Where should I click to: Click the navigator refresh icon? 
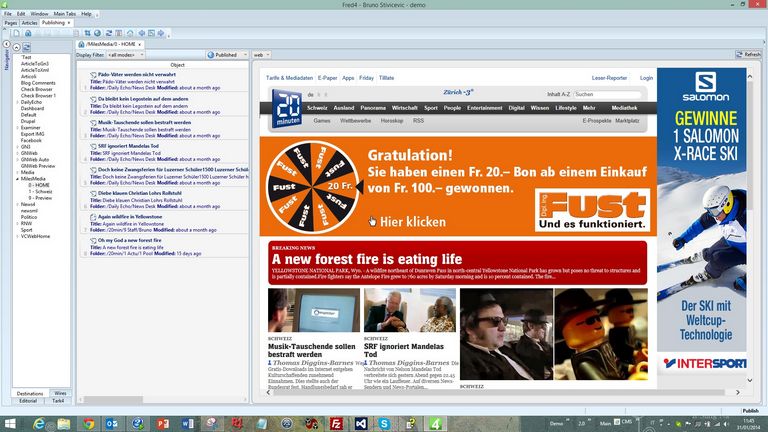coord(26,48)
